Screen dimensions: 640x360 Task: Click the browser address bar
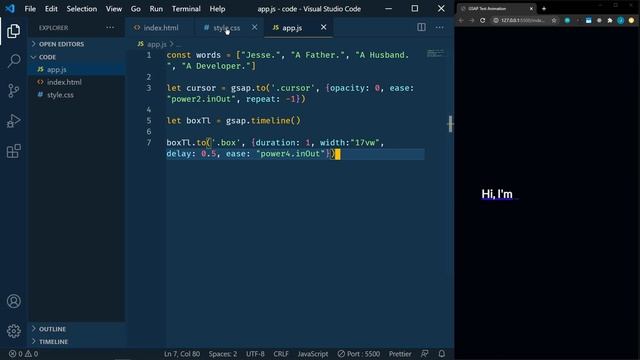pos(523,20)
